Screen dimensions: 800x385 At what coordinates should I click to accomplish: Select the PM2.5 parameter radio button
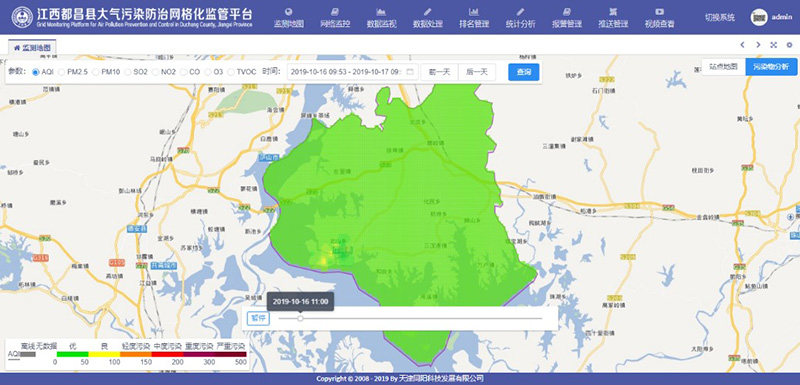tap(62, 72)
